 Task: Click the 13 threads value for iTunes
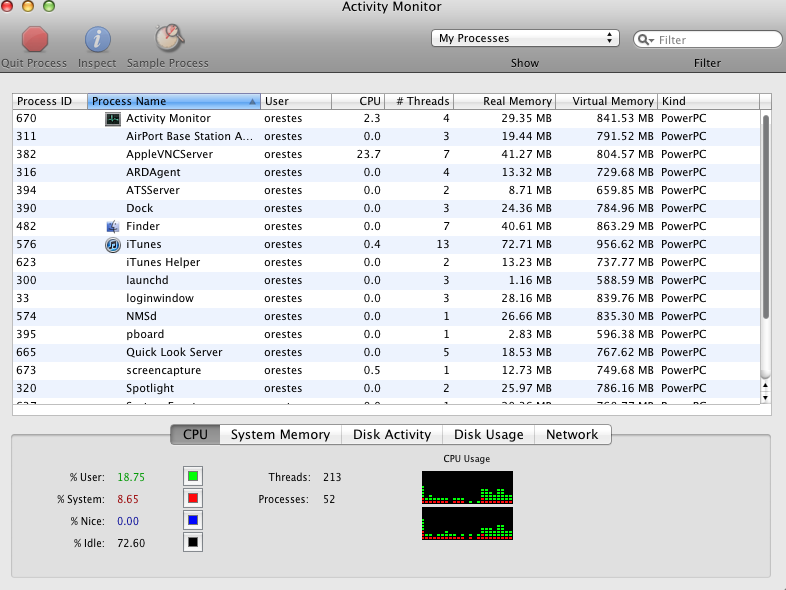click(443, 245)
